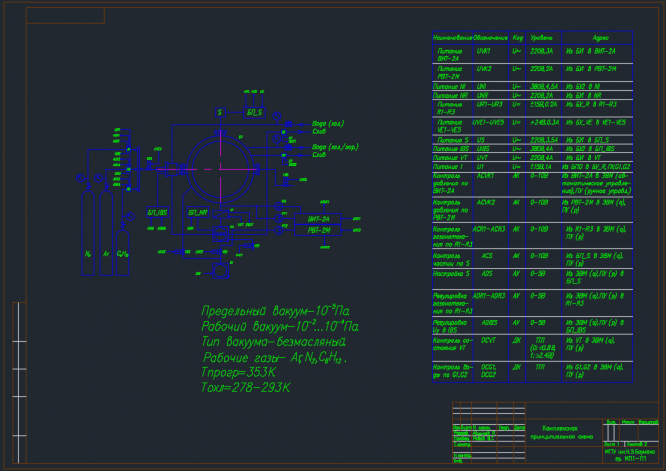Select the round vacuum chamber in the schematic

[220, 169]
